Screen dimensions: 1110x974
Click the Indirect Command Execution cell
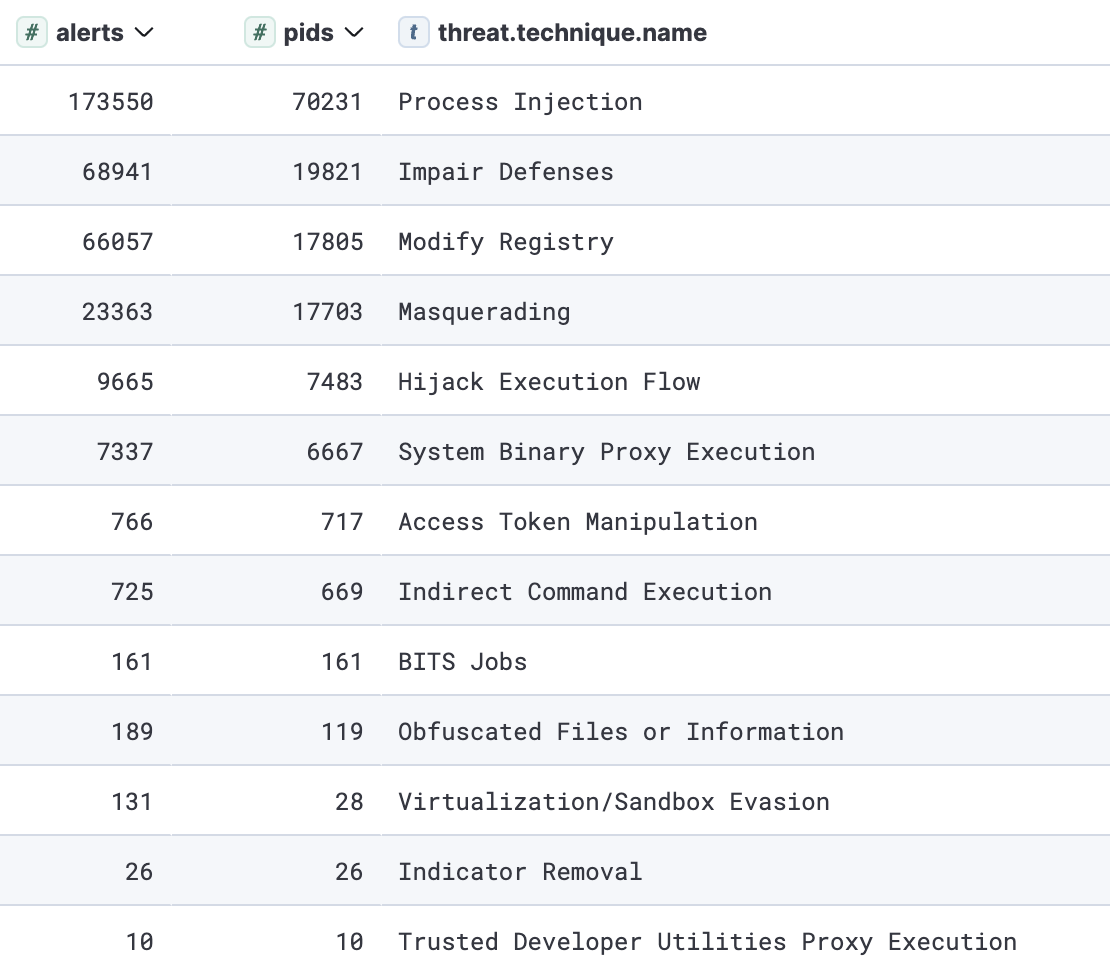584,592
